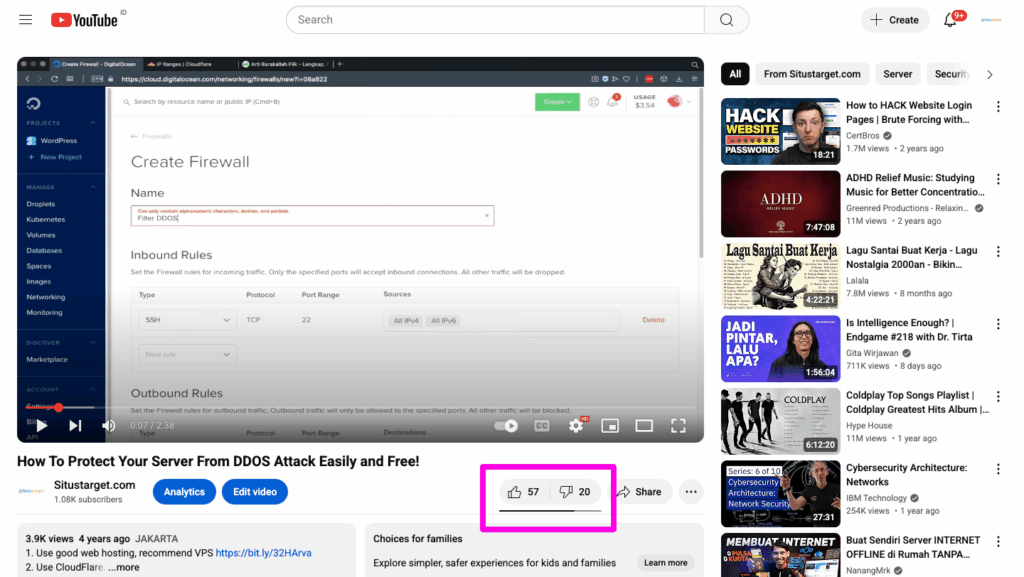Screen dimensions: 1024x577
Task: Click the CertBros channel name
Action: (x=863, y=136)
